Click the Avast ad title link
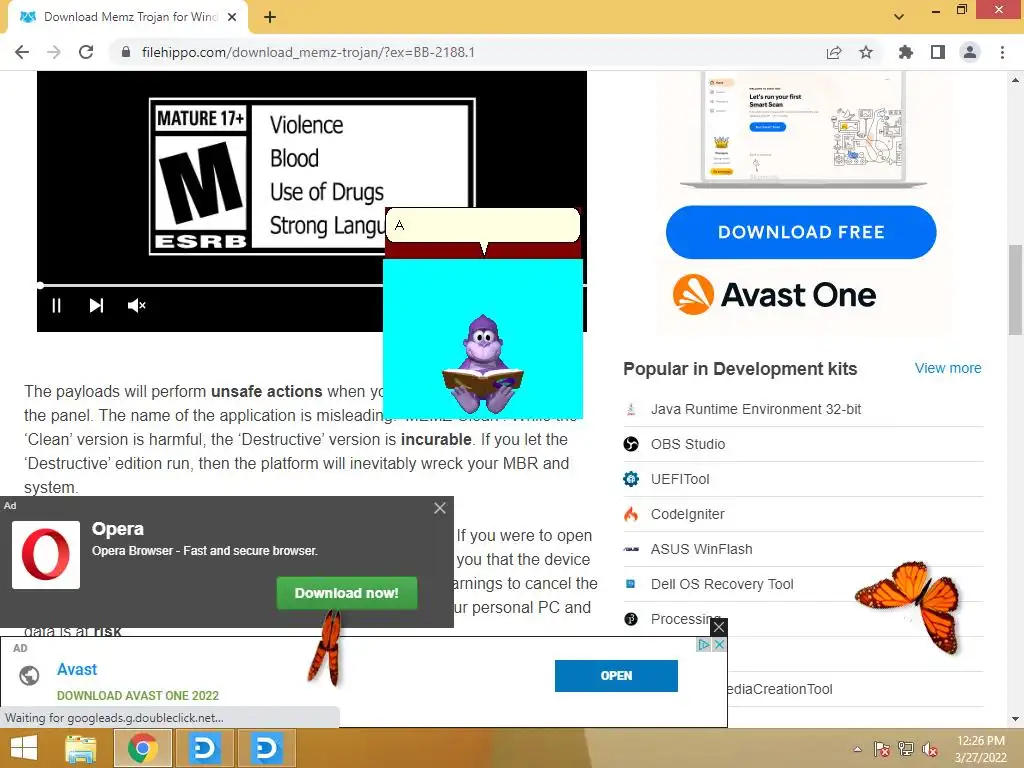Viewport: 1024px width, 768px height. tap(77, 669)
